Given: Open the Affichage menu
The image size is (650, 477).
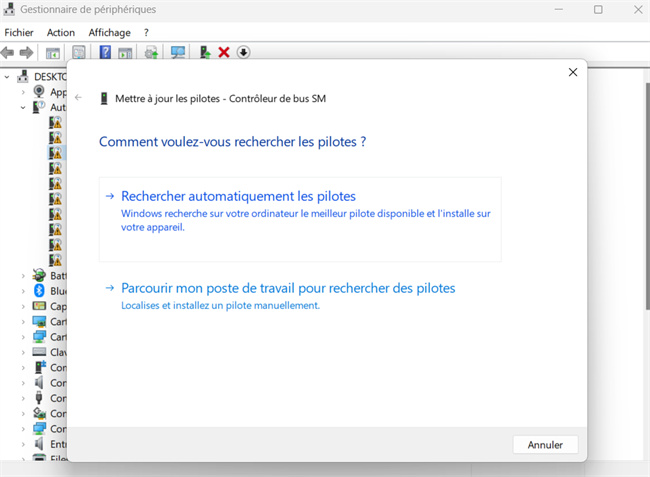Looking at the screenshot, I should pos(109,32).
